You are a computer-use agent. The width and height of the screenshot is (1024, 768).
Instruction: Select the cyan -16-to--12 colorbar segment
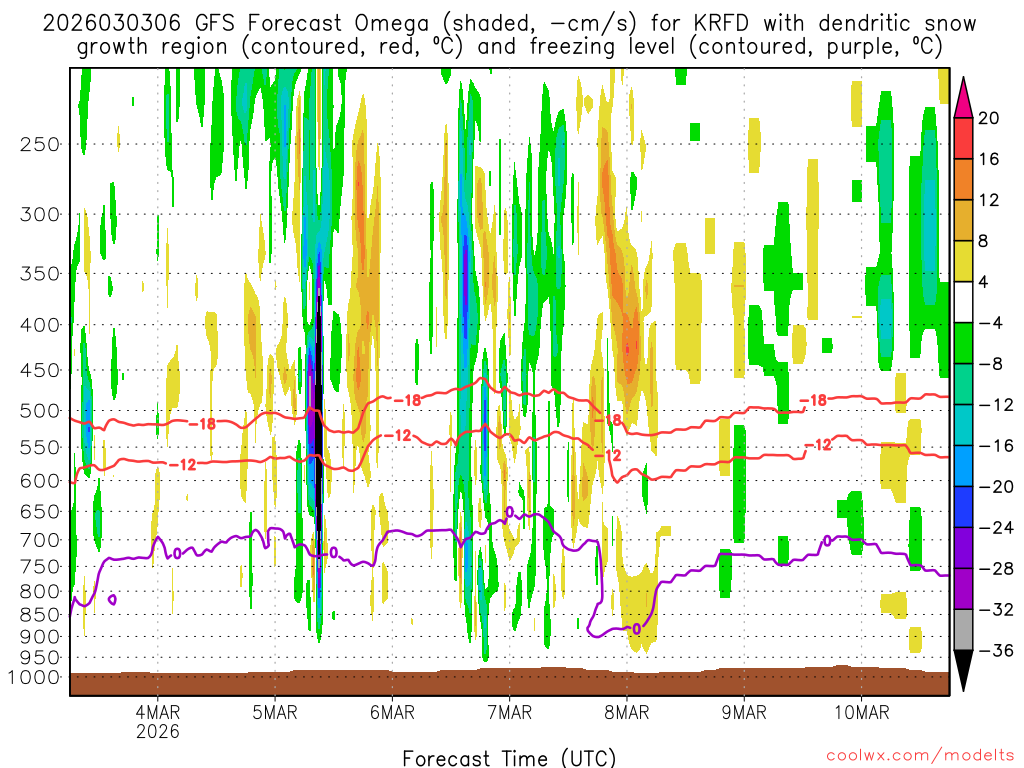tap(963, 425)
